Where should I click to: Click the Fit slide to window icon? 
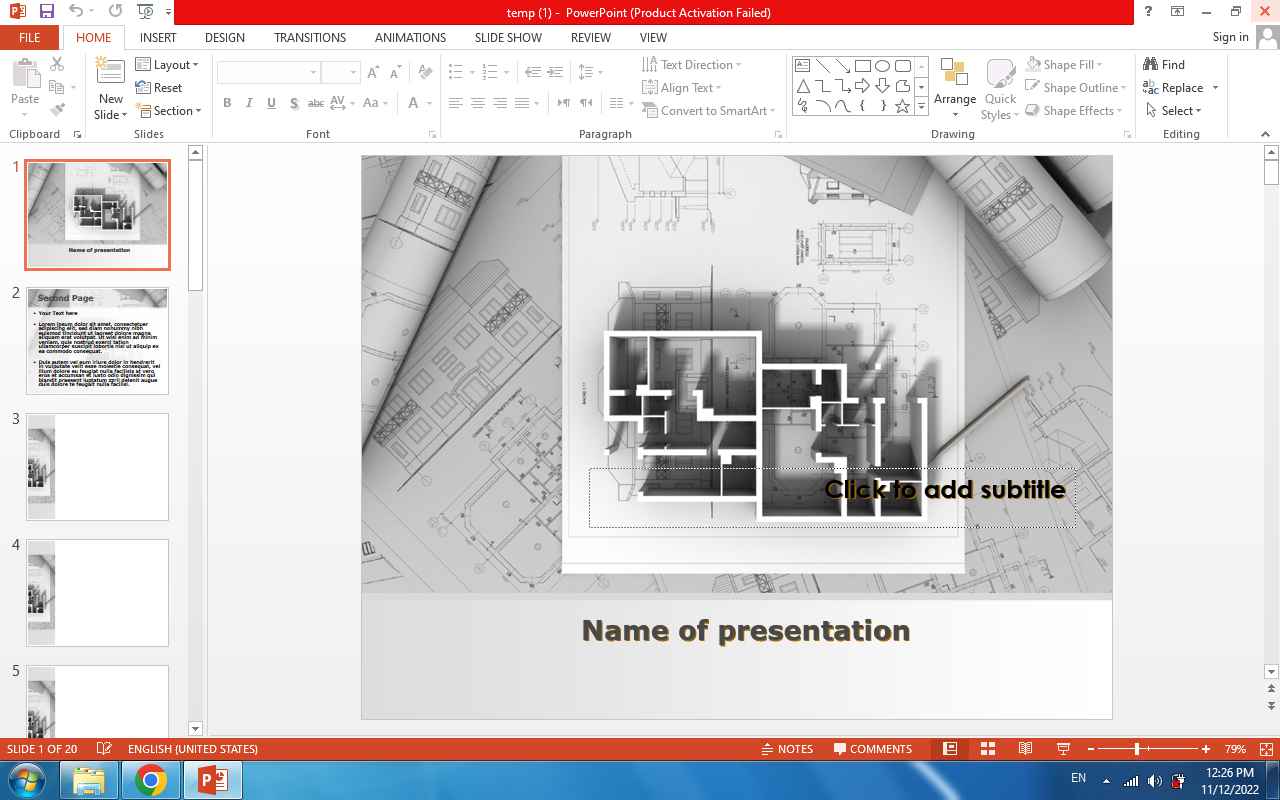[x=1266, y=749]
